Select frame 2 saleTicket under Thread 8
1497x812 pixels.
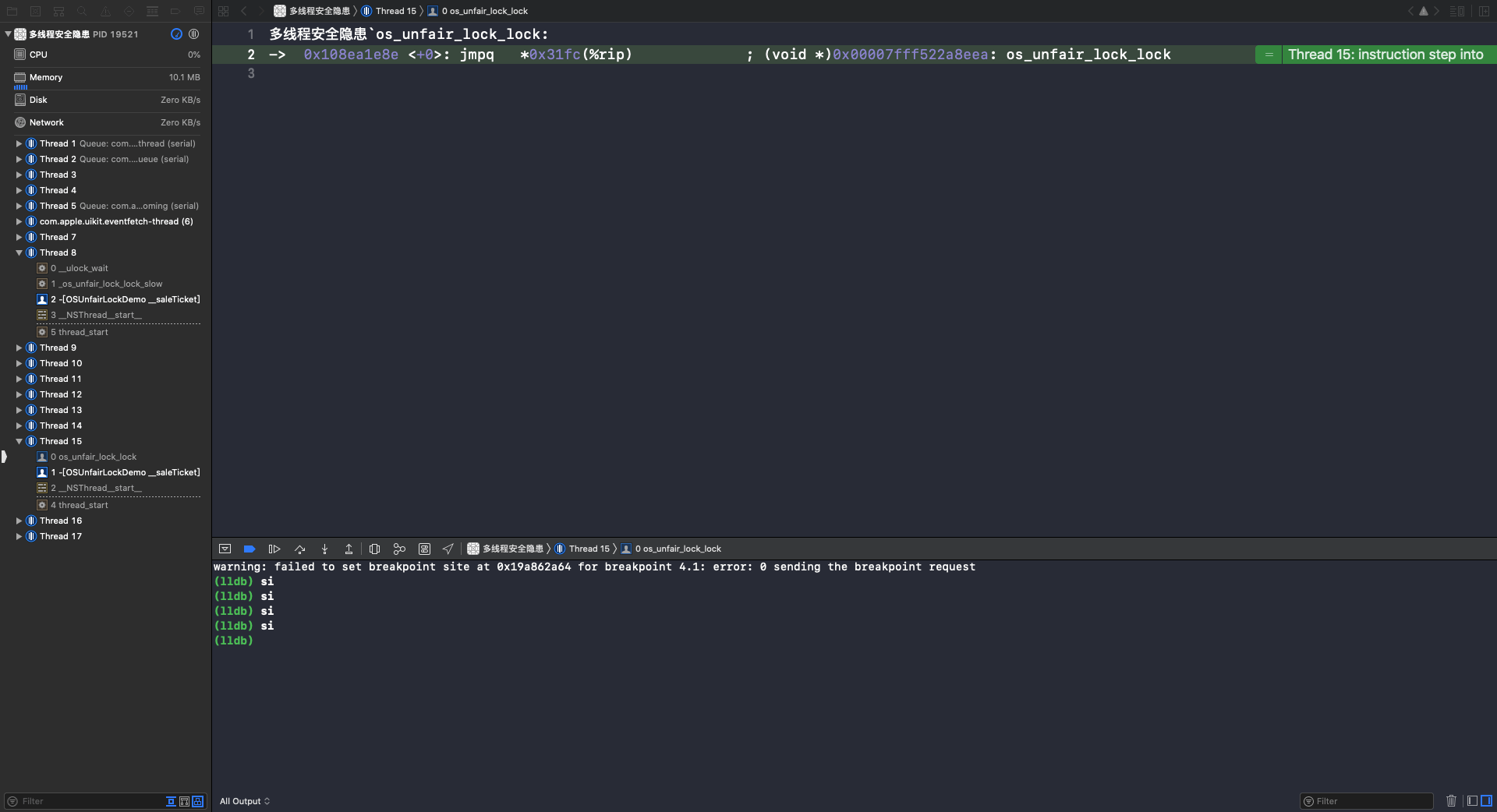pyautogui.click(x=119, y=299)
